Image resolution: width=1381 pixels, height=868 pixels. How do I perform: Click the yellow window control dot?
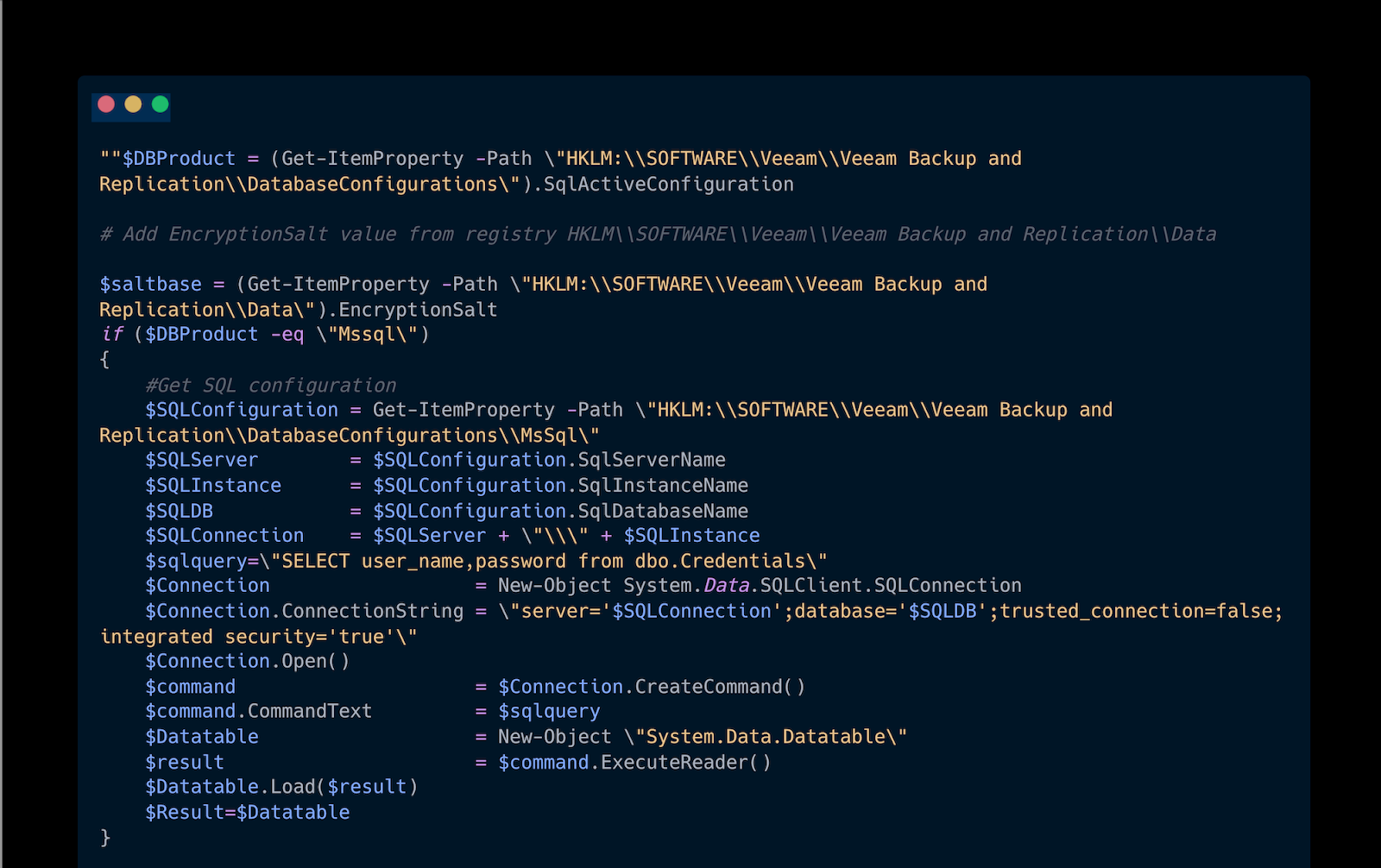tap(132, 104)
